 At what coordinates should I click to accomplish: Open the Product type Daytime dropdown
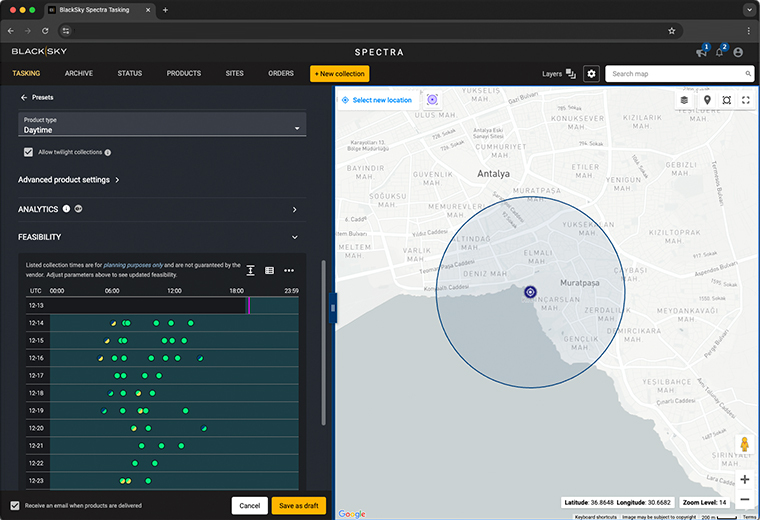tap(162, 125)
